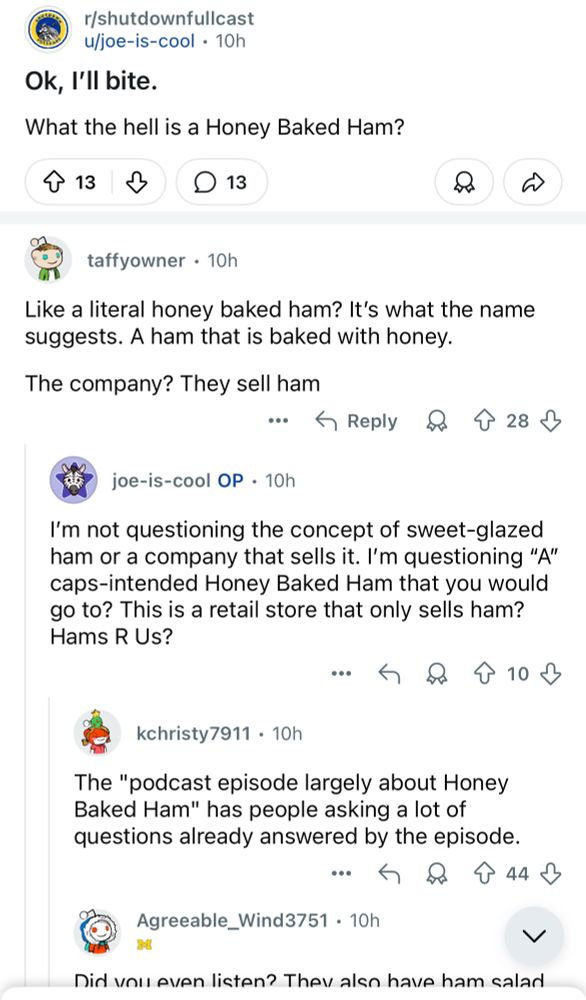Select the reply arrow on joe-is-cool's comment
Viewport: 586px width, 1000px height.
pos(392,674)
